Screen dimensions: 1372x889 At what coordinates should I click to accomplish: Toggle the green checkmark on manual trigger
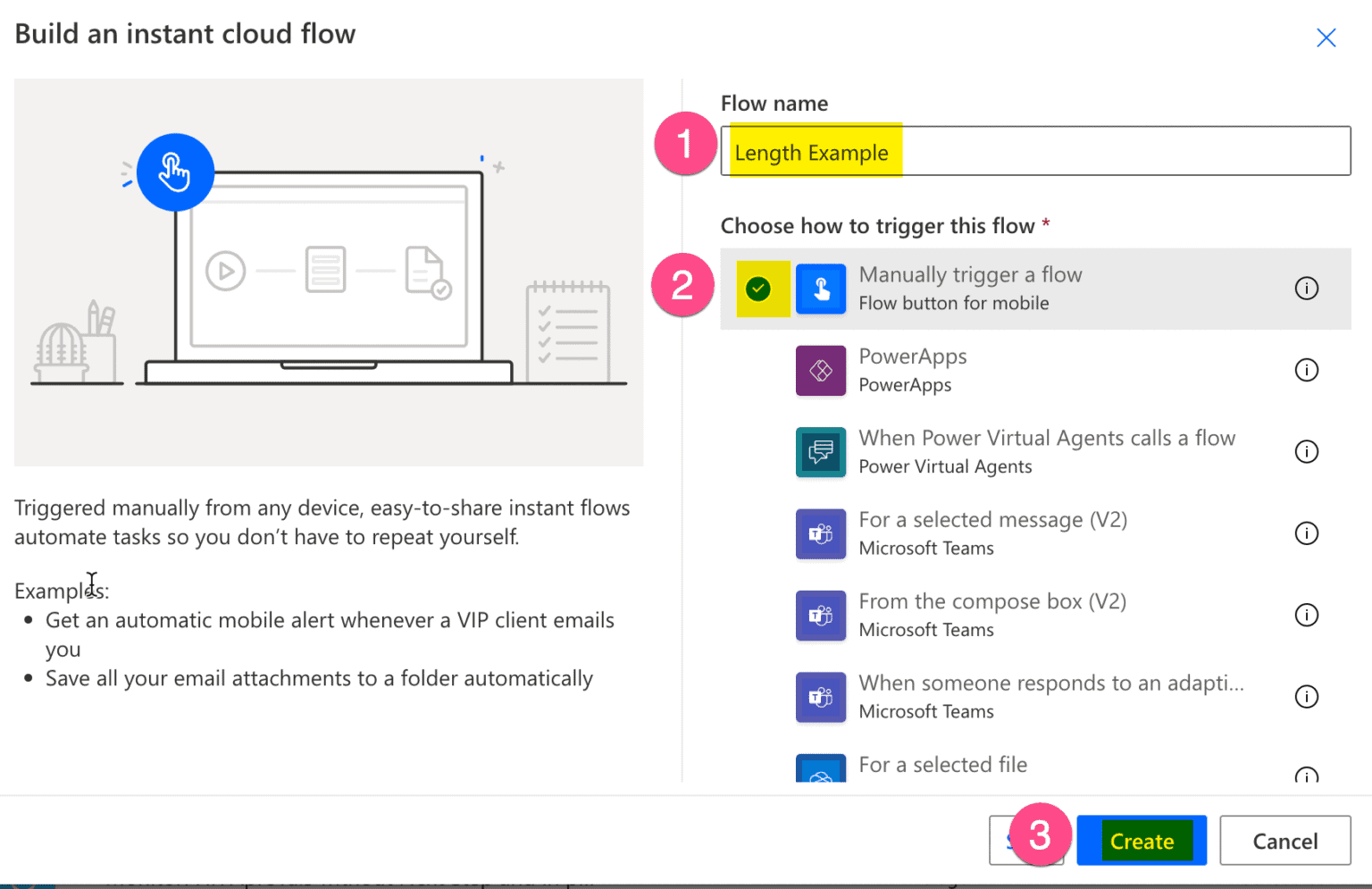[x=758, y=289]
